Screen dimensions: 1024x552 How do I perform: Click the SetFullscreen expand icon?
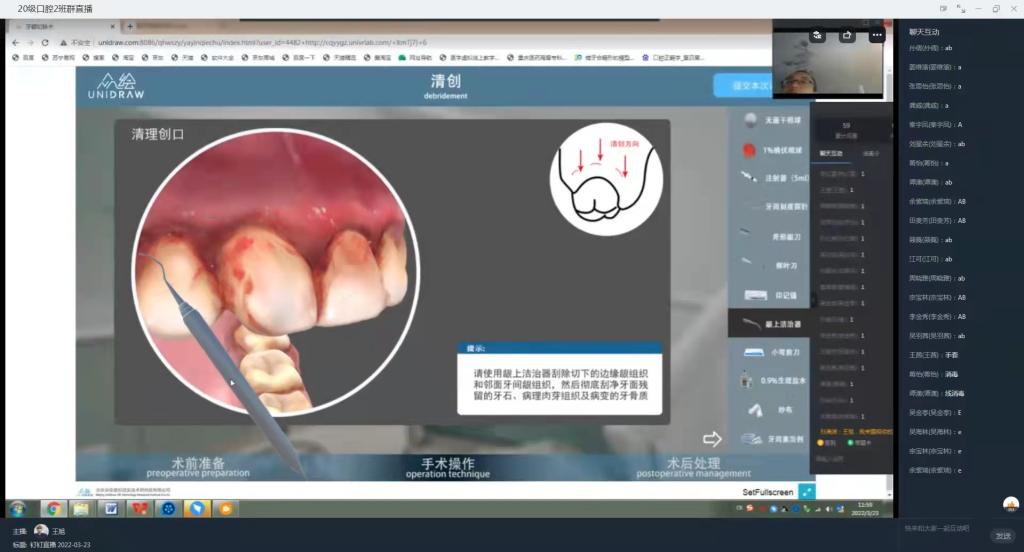pyautogui.click(x=807, y=491)
